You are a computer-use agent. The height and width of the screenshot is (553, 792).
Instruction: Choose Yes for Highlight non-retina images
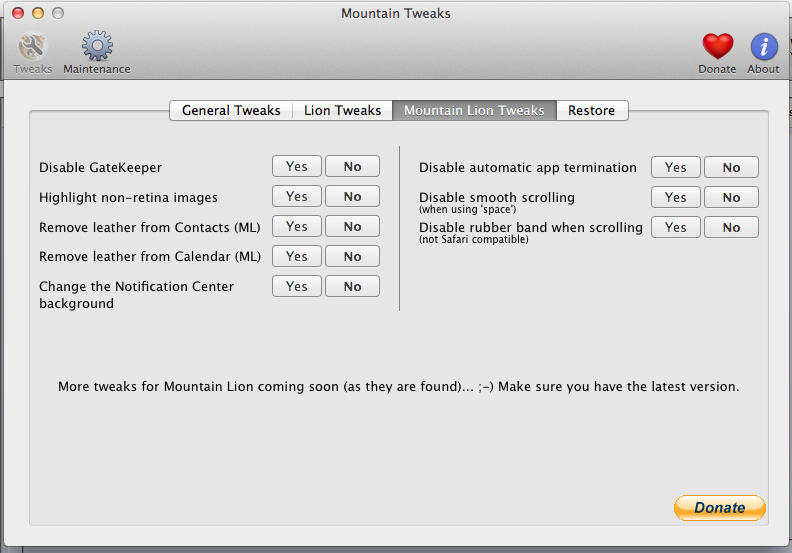click(296, 196)
